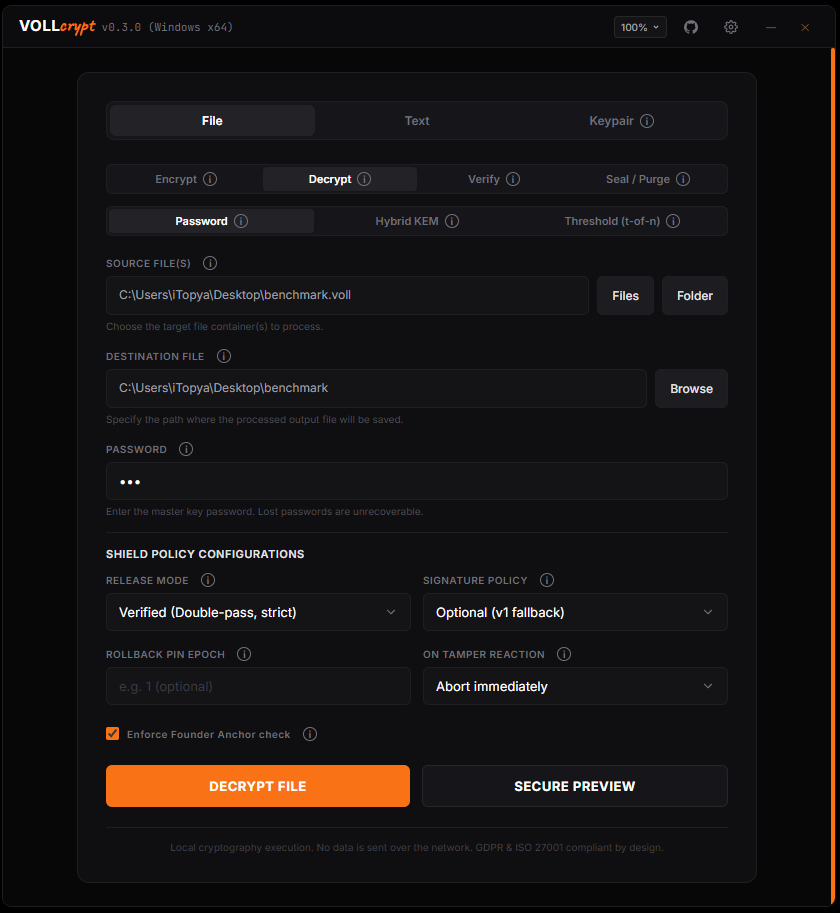Image resolution: width=840 pixels, height=913 pixels.
Task: Select the Decrypt operation tab
Action: (339, 179)
